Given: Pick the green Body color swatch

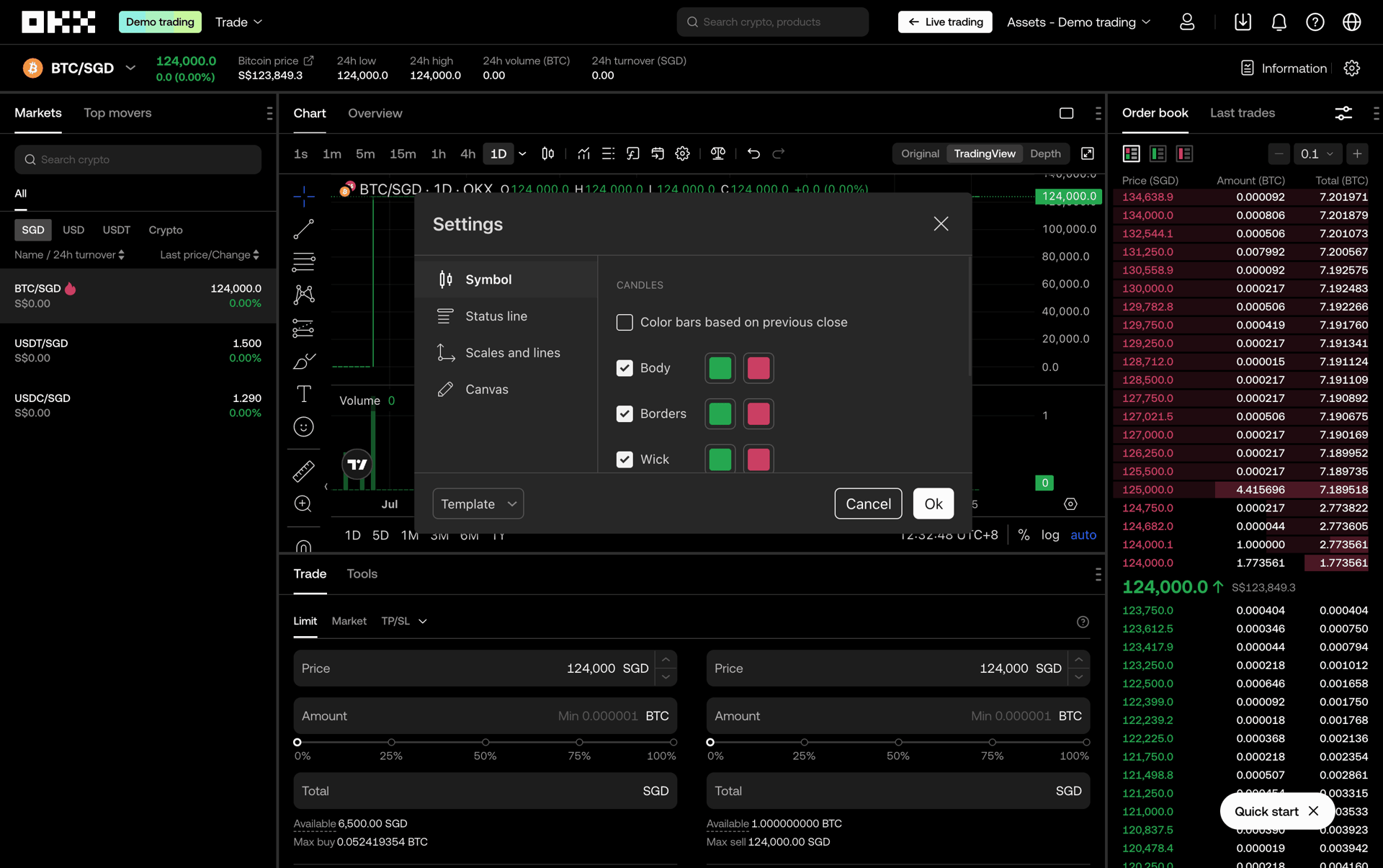Looking at the screenshot, I should [x=720, y=368].
